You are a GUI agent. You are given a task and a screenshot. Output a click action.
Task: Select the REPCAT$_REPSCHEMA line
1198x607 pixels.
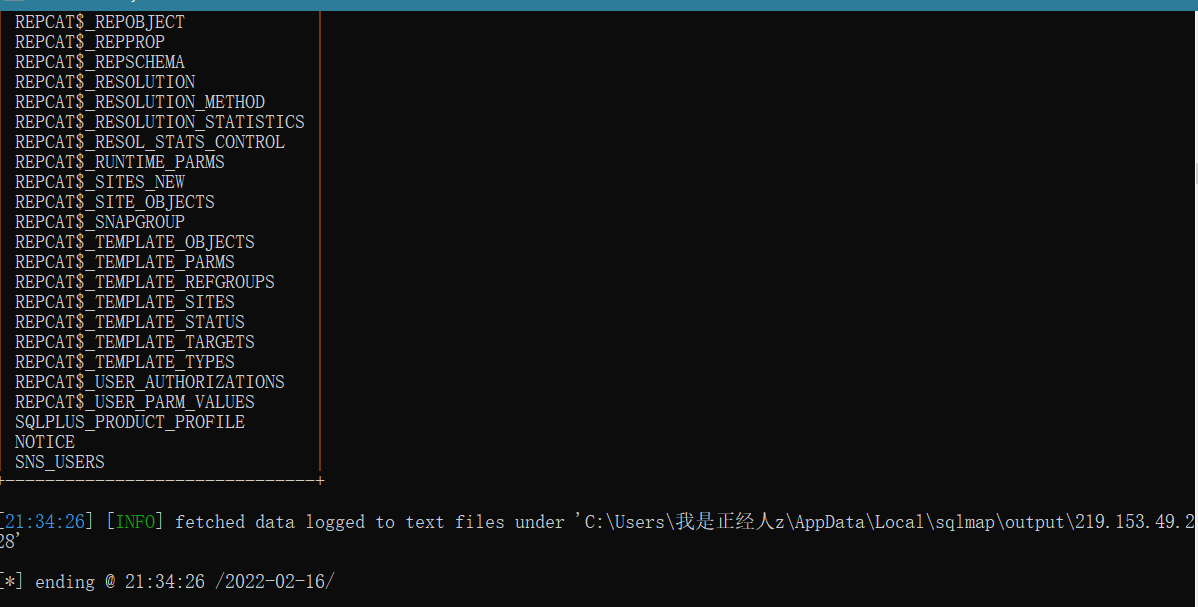pyautogui.click(x=100, y=62)
